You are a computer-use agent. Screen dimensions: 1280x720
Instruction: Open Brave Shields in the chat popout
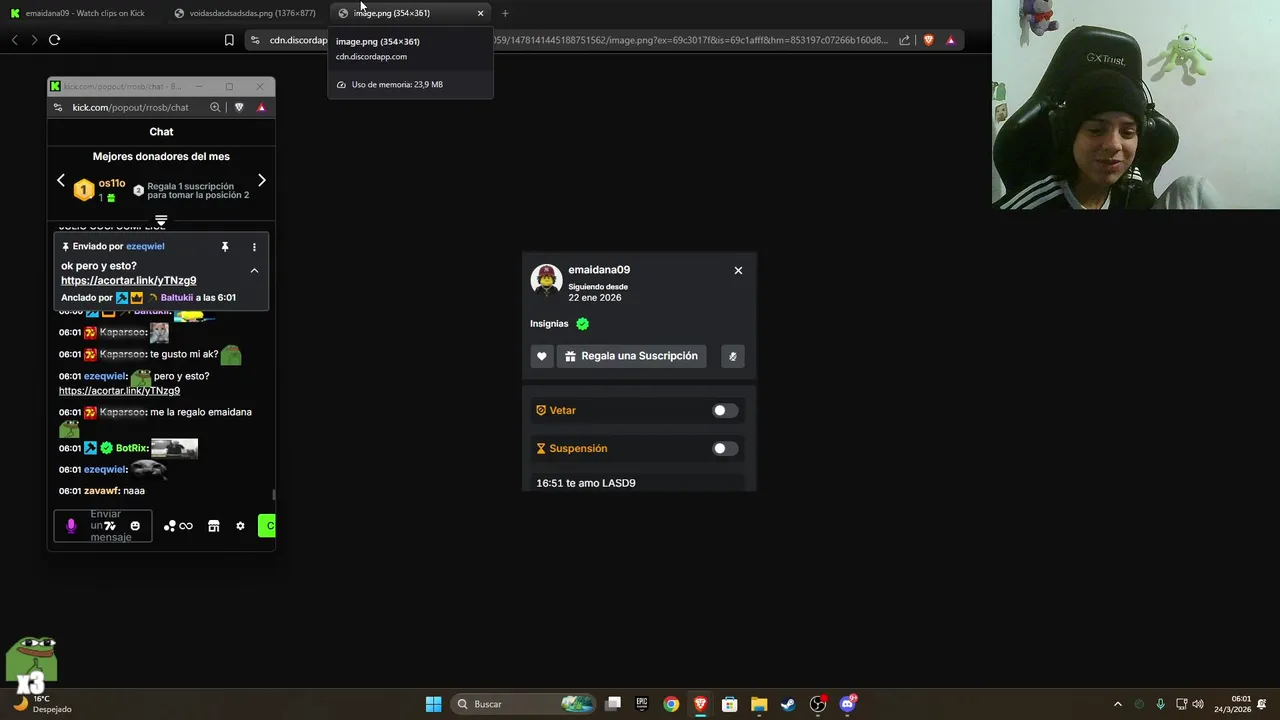tap(239, 107)
